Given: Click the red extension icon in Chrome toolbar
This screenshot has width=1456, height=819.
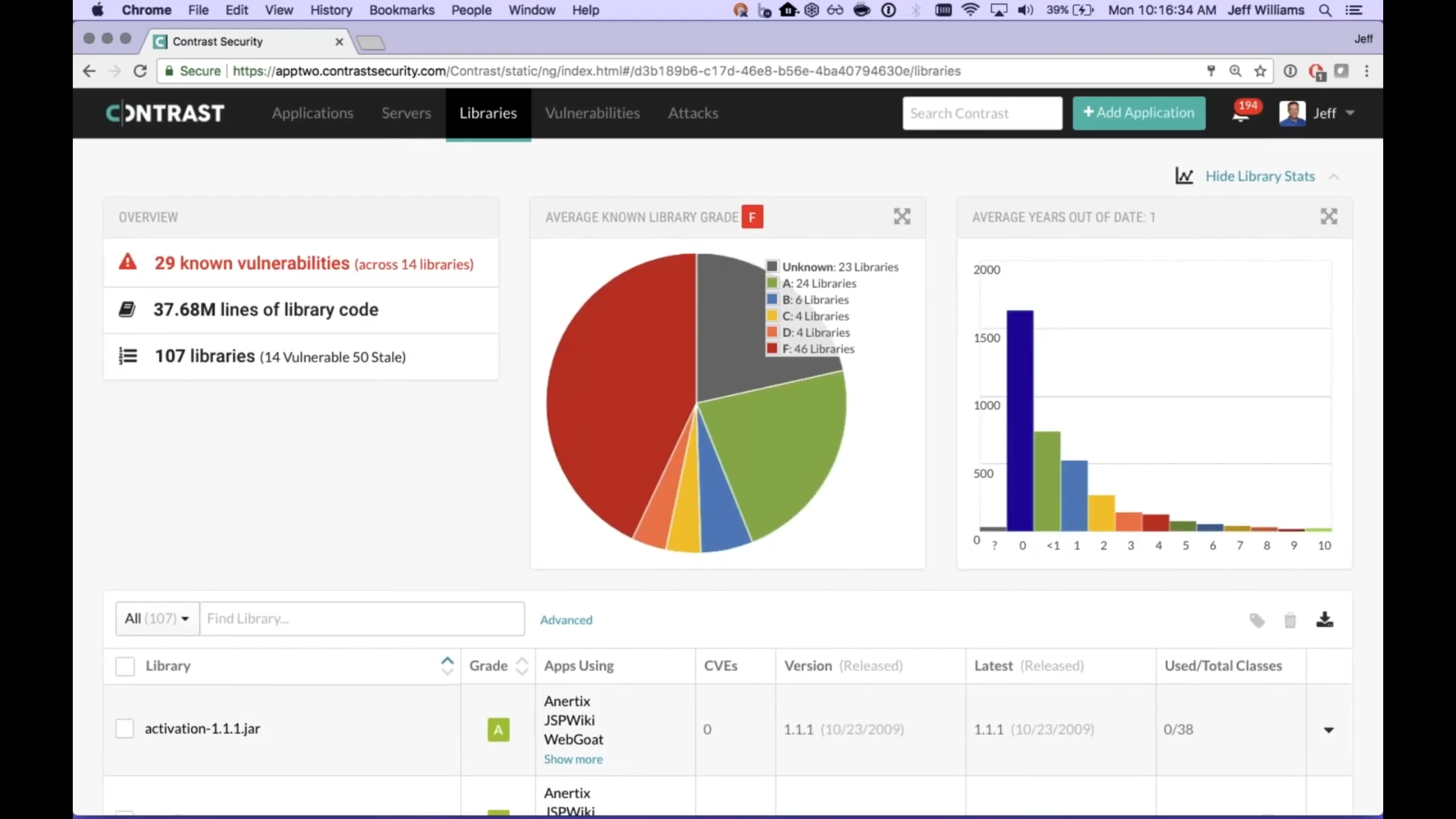Looking at the screenshot, I should (x=1316, y=72).
